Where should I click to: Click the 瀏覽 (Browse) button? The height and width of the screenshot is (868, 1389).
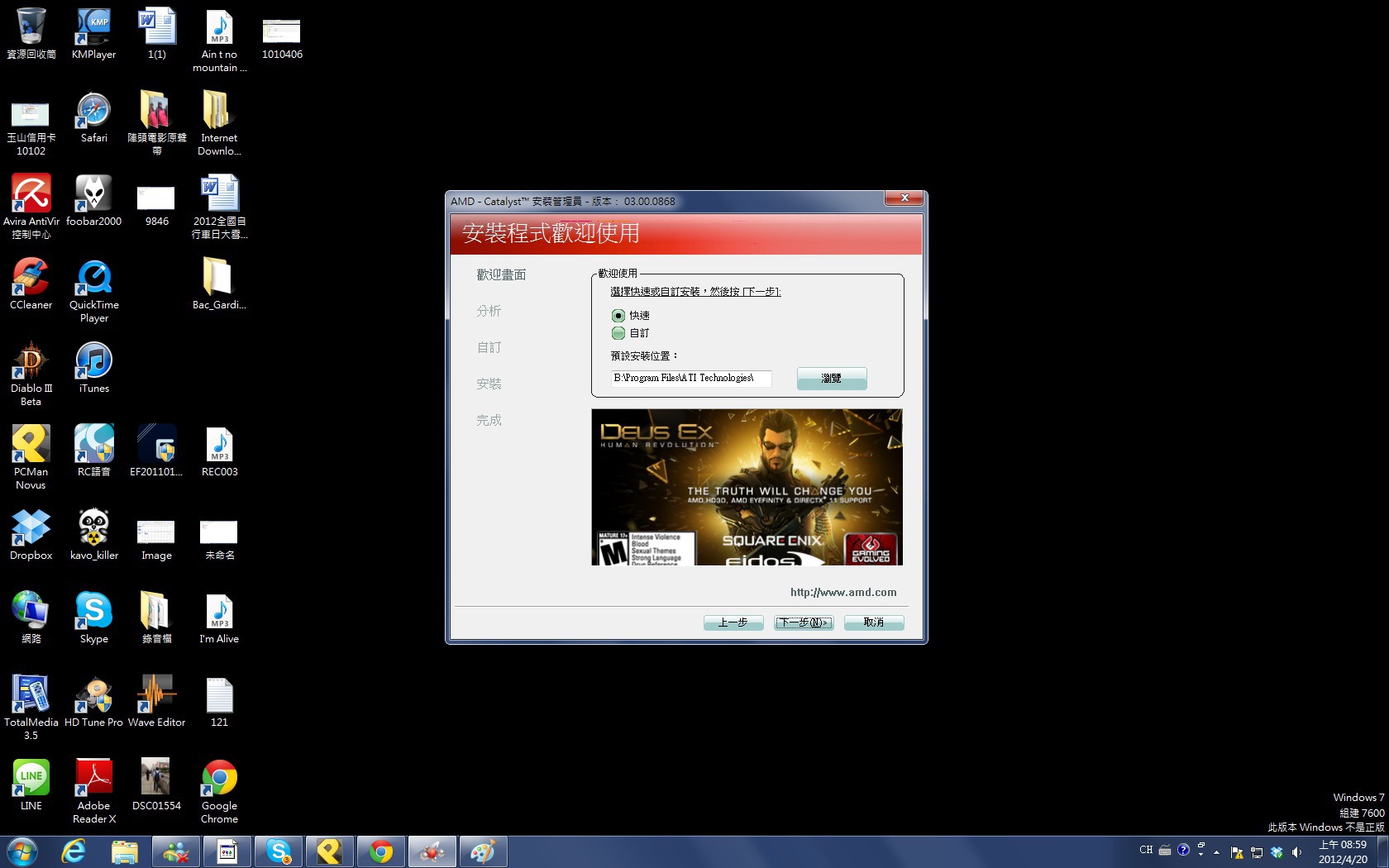832,378
